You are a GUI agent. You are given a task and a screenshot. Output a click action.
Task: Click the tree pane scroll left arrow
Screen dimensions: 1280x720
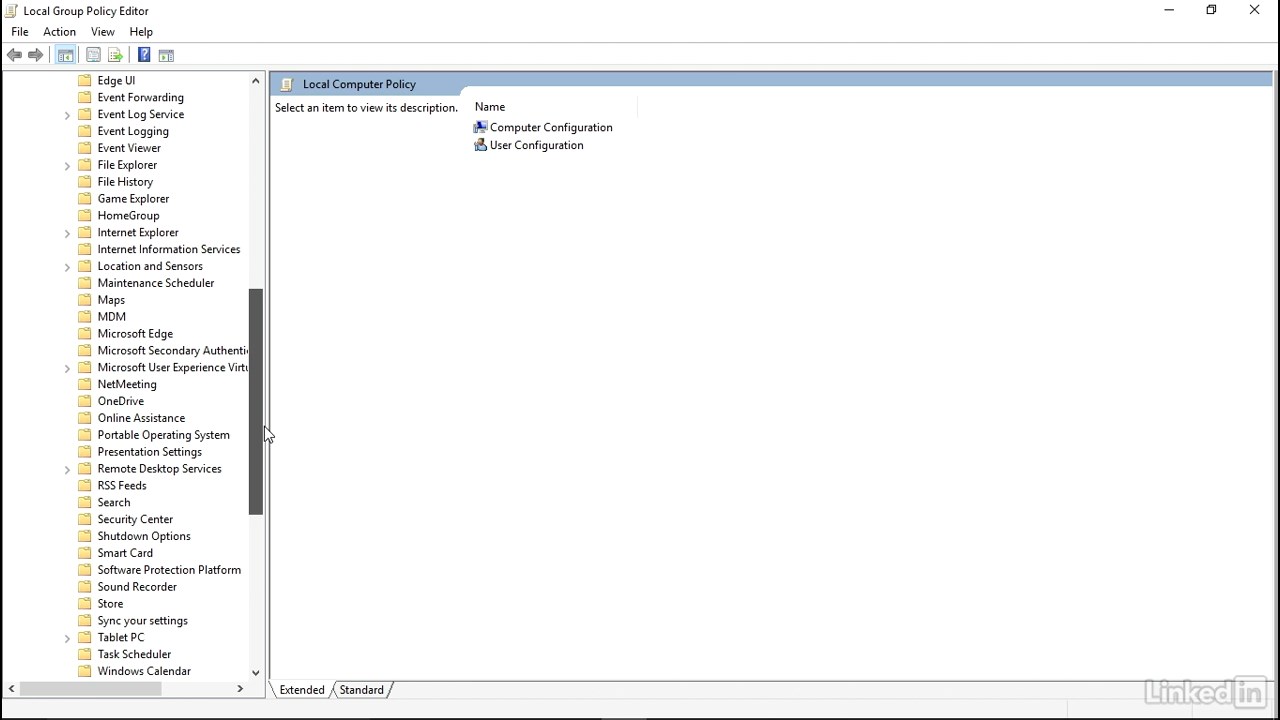(12, 689)
